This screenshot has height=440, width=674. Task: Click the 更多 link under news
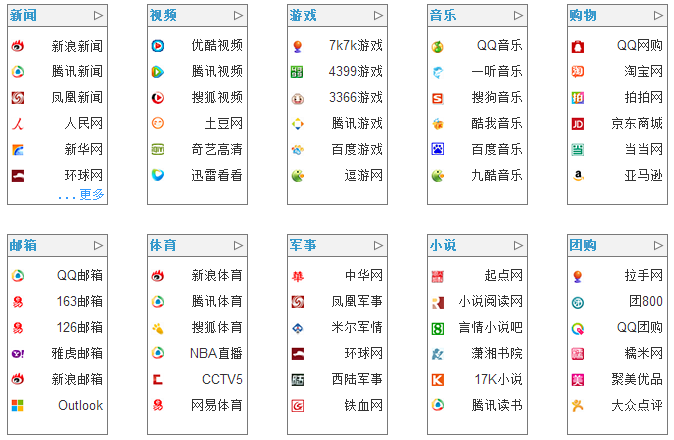coord(92,195)
